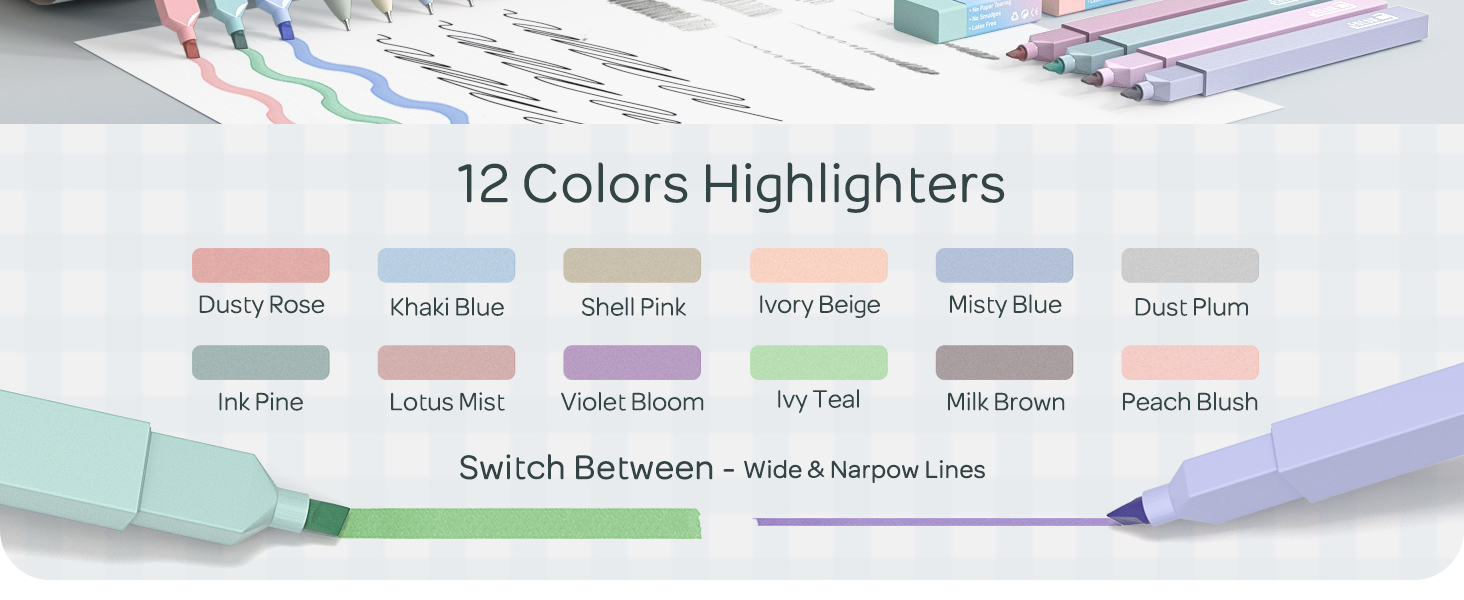The width and height of the screenshot is (1464, 600).
Task: Click the Wide & Narpow Lines text
Action: [x=865, y=469]
